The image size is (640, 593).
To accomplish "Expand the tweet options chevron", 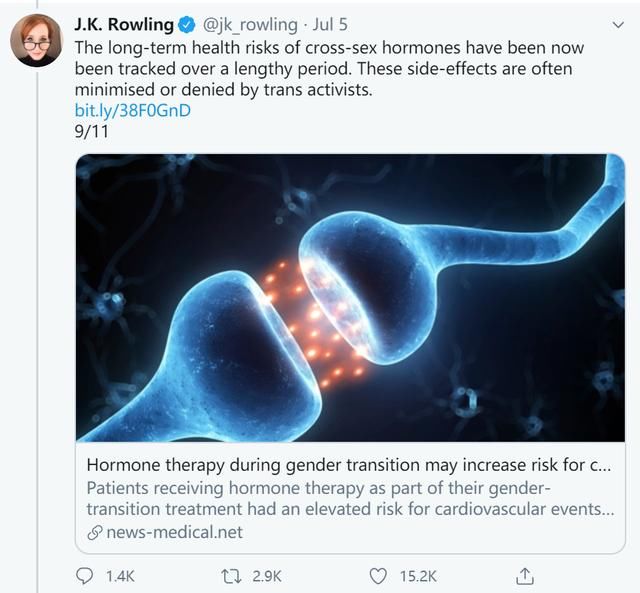I will tap(616, 24).
